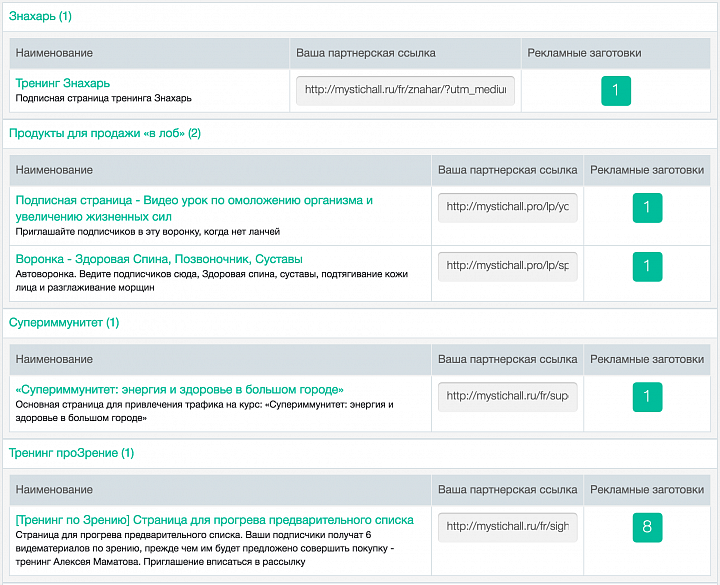Image resolution: width=720 pixels, height=585 pixels.
Task: Open the video lesson subscription page link
Action: 194,200
